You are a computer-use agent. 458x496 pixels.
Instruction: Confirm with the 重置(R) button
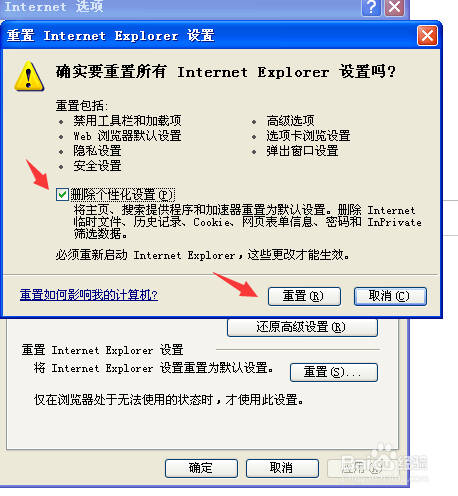click(x=304, y=296)
